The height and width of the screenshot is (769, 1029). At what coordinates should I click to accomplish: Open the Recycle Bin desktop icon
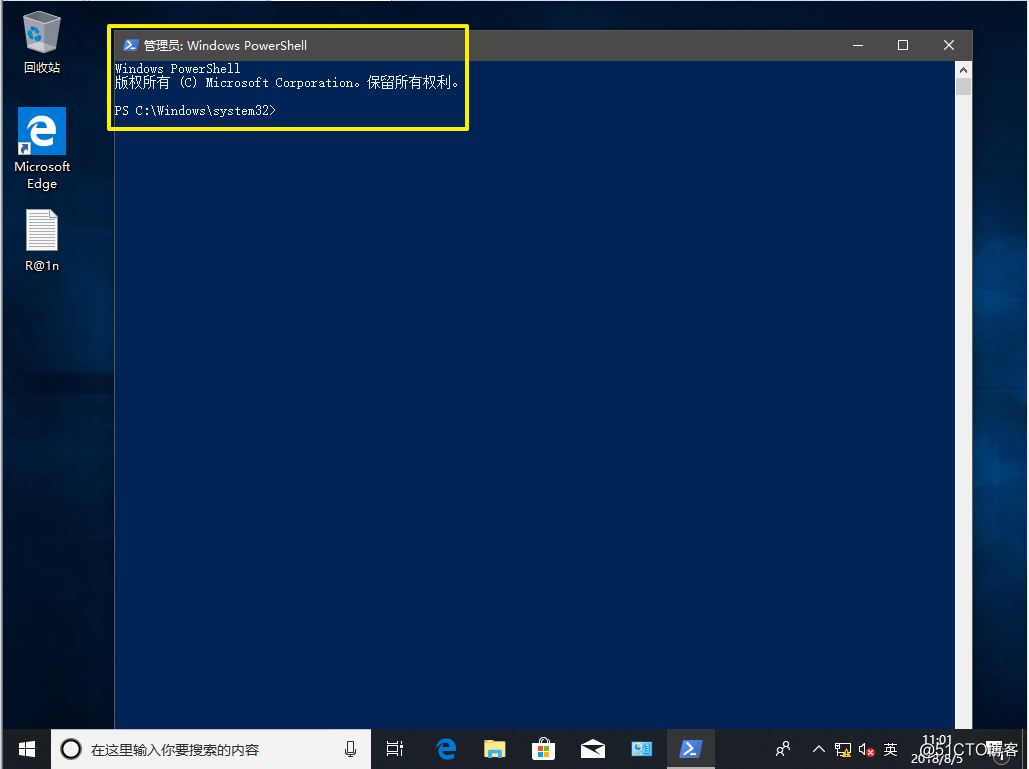tap(41, 43)
